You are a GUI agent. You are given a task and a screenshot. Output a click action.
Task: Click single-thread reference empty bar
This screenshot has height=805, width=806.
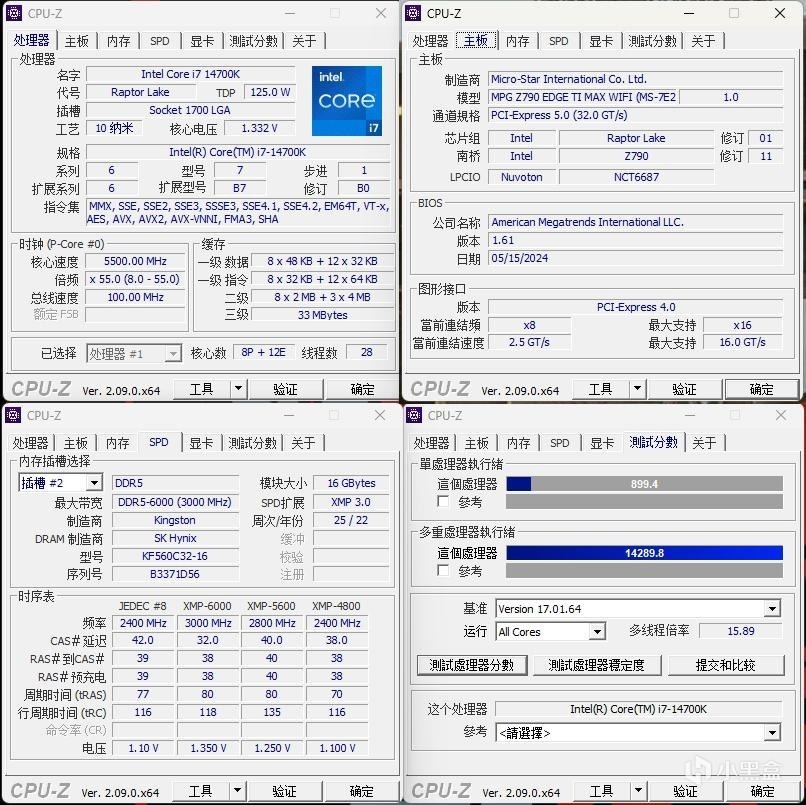(x=645, y=502)
